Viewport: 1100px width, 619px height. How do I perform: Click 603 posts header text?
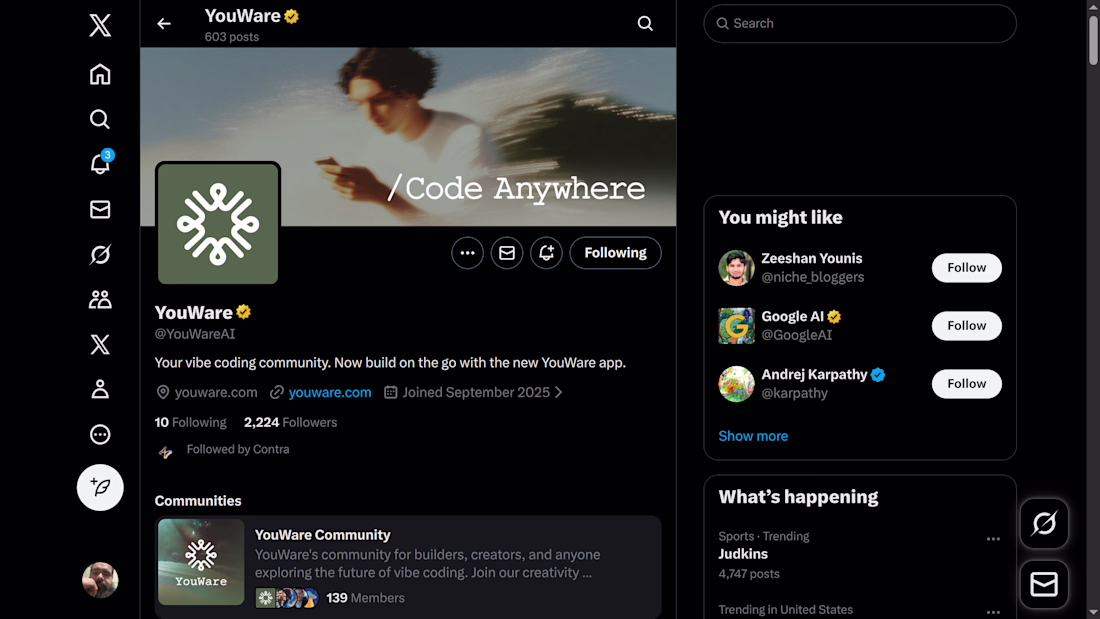[232, 37]
